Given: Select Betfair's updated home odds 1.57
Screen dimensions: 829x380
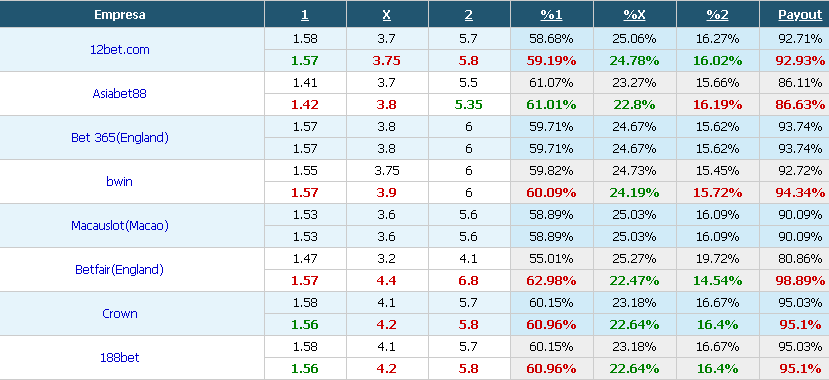Looking at the screenshot, I should (x=305, y=281).
